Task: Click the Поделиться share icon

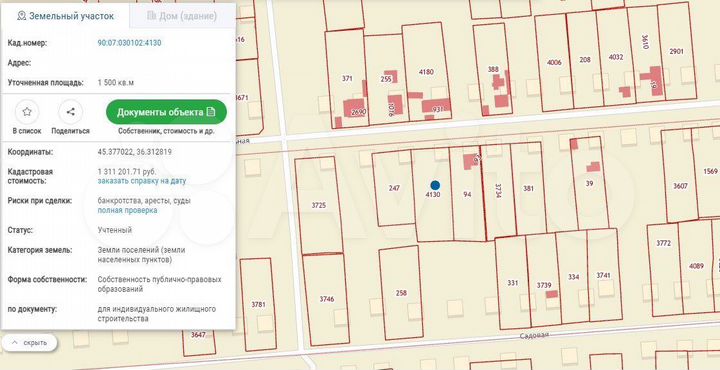Action: [x=70, y=112]
